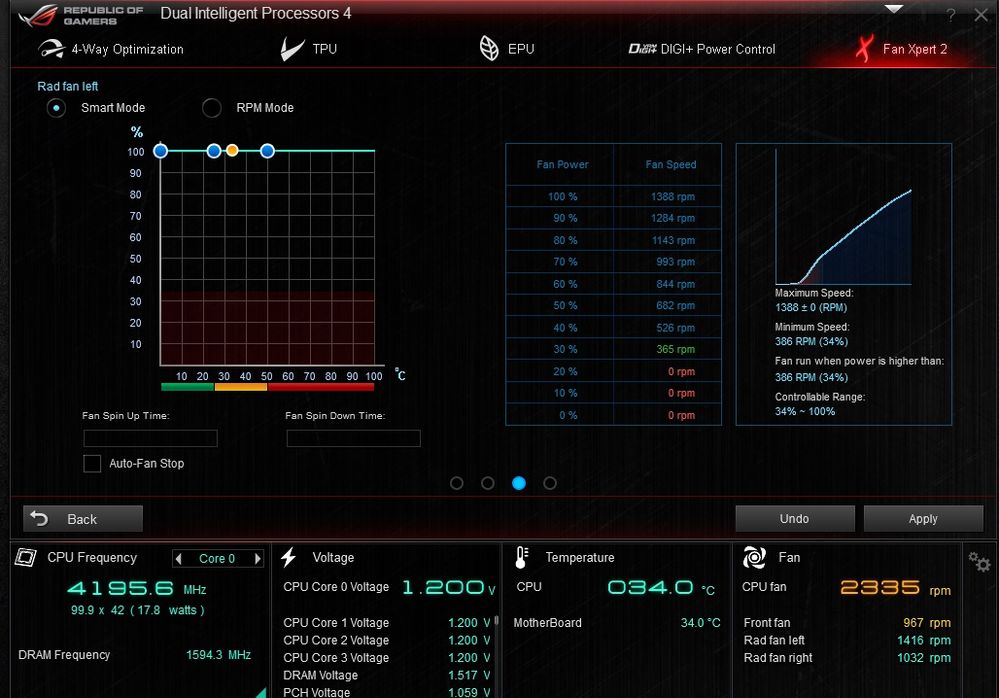This screenshot has width=999, height=698.
Task: Expand the top title bar dropdown triangle
Action: (894, 9)
